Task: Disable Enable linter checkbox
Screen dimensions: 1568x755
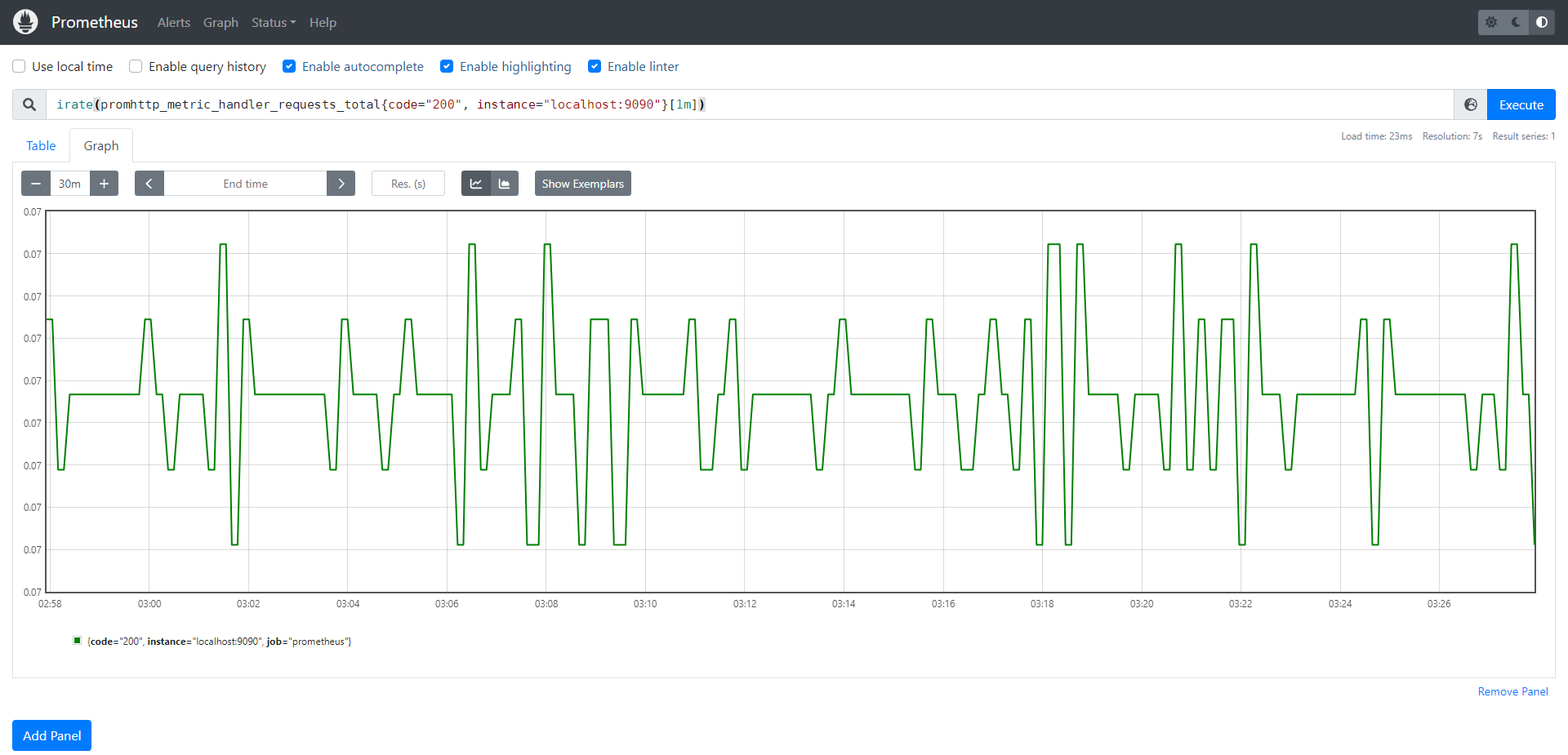Action: point(595,66)
